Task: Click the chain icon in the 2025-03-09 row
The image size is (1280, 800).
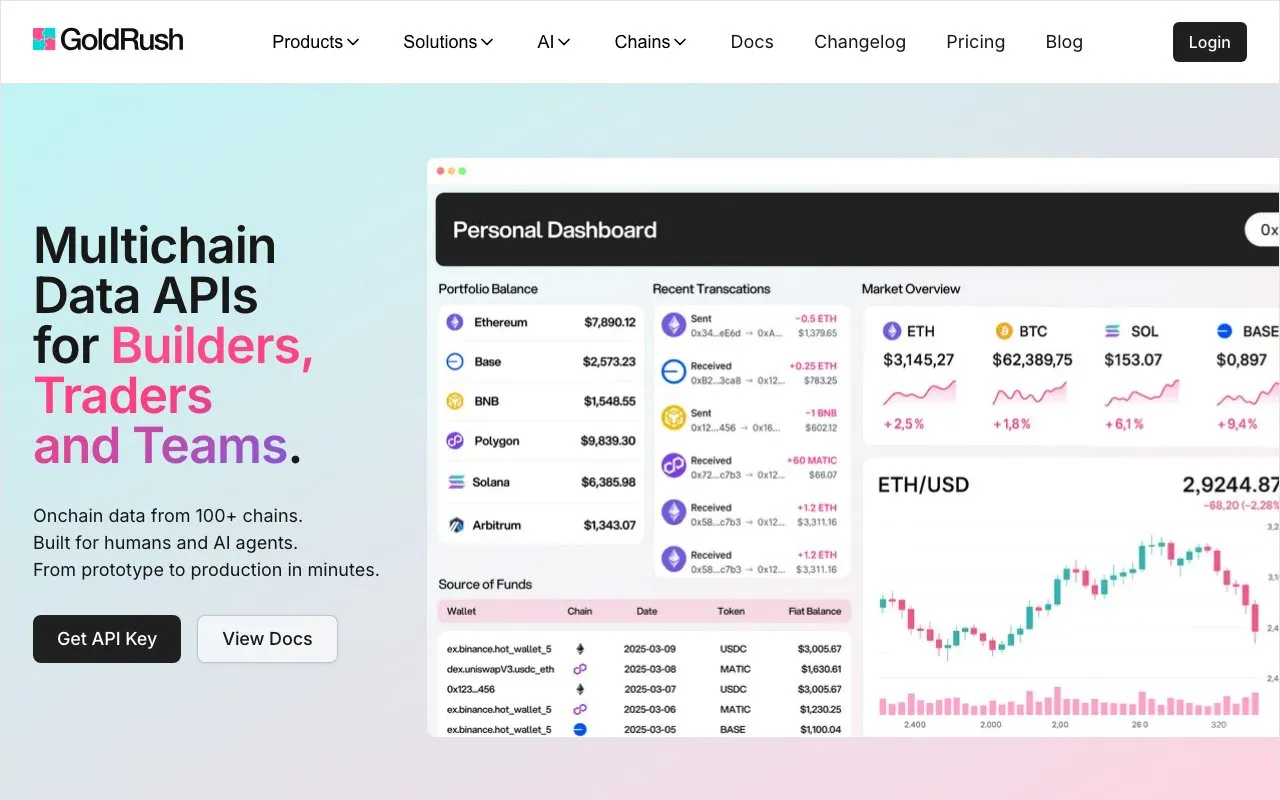Action: pyautogui.click(x=579, y=649)
